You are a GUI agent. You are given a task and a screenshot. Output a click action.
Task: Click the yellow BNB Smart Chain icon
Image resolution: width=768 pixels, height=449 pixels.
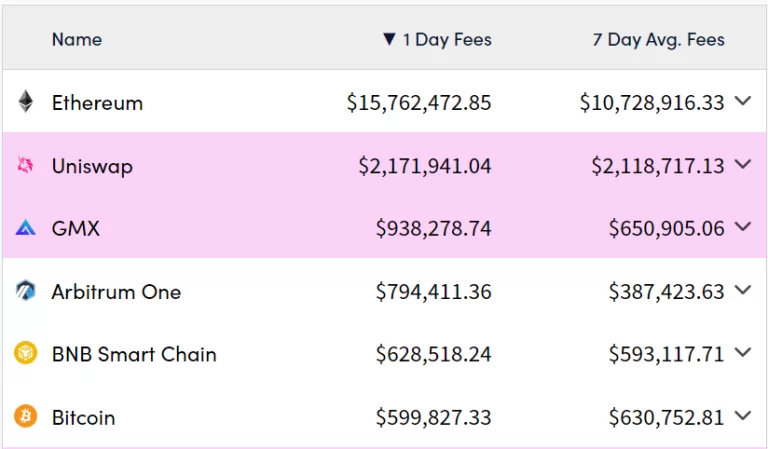26,354
